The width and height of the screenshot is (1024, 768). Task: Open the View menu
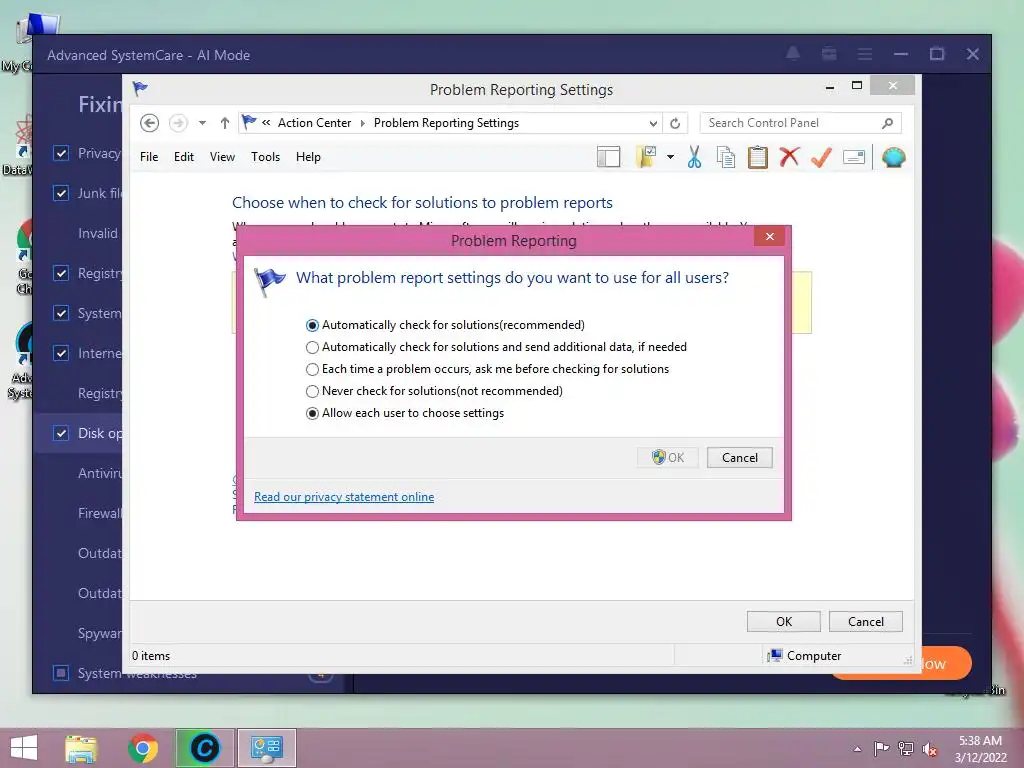(x=222, y=157)
